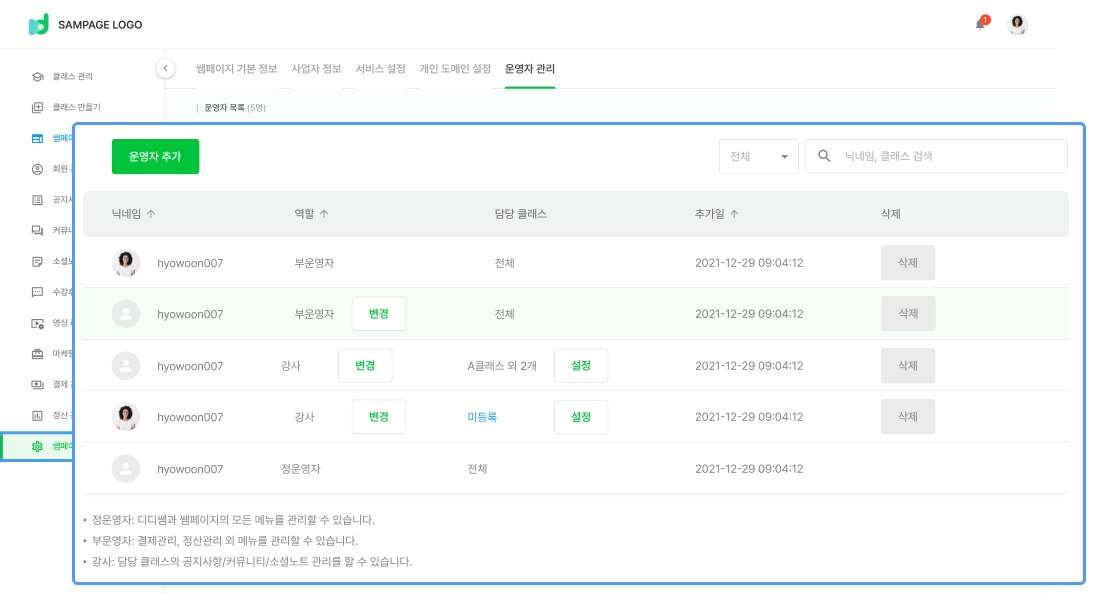Sort list by 추가일 column
The width and height of the screenshot is (1107, 594).
tap(717, 214)
